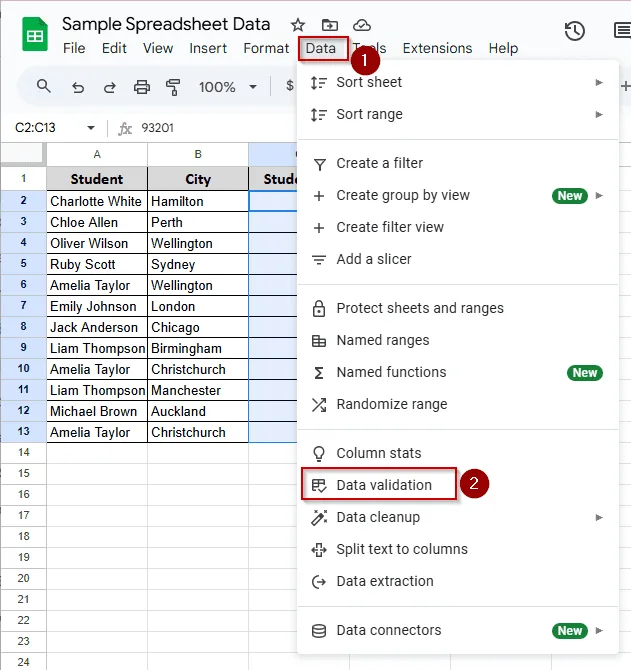This screenshot has height=670, width=631.
Task: Open the Google Sheets home icon
Action: click(x=35, y=34)
